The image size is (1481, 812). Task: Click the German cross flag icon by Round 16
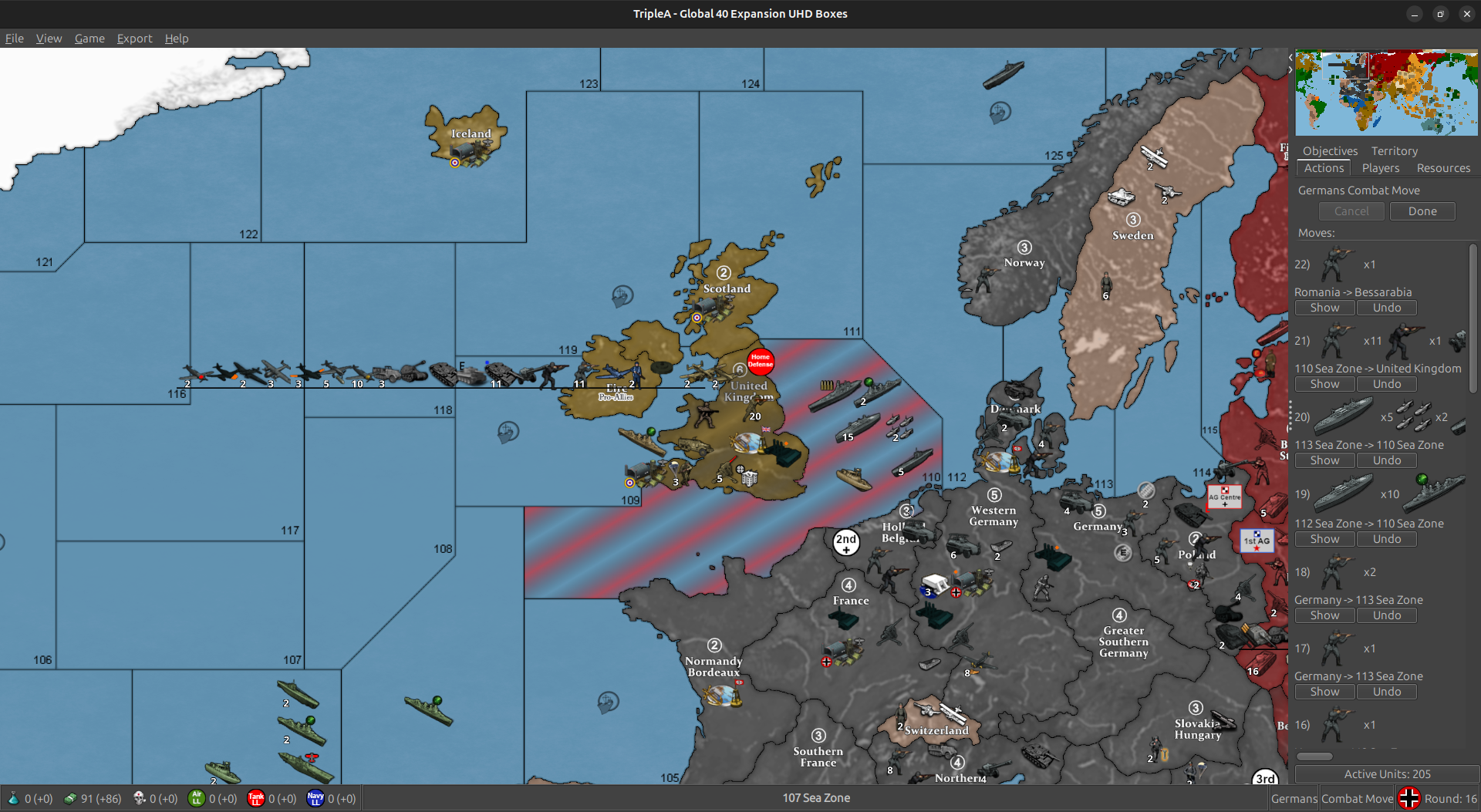1408,798
